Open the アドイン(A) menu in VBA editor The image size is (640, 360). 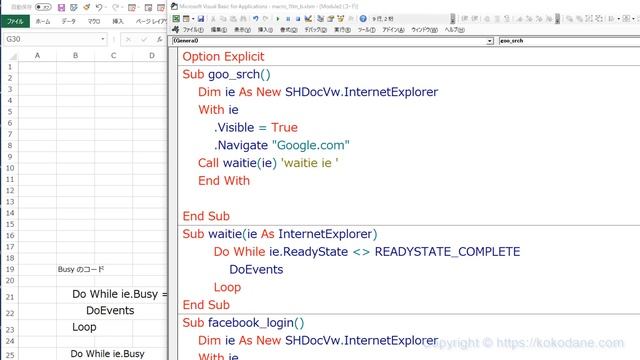[393, 30]
